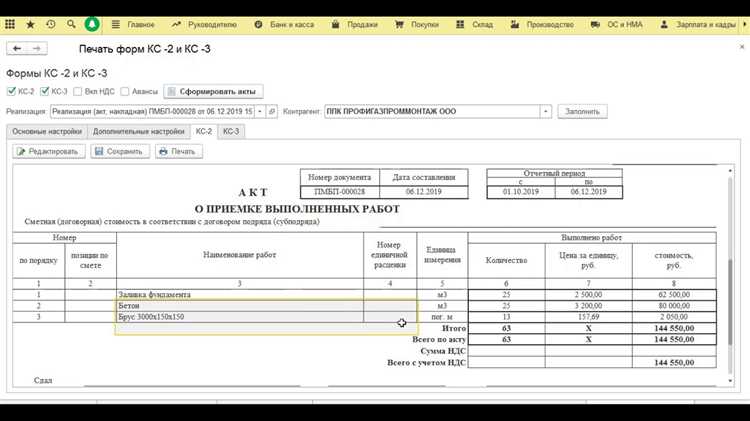750x421 pixels.
Task: Select price cell 157,69
Action: [x=588, y=317]
